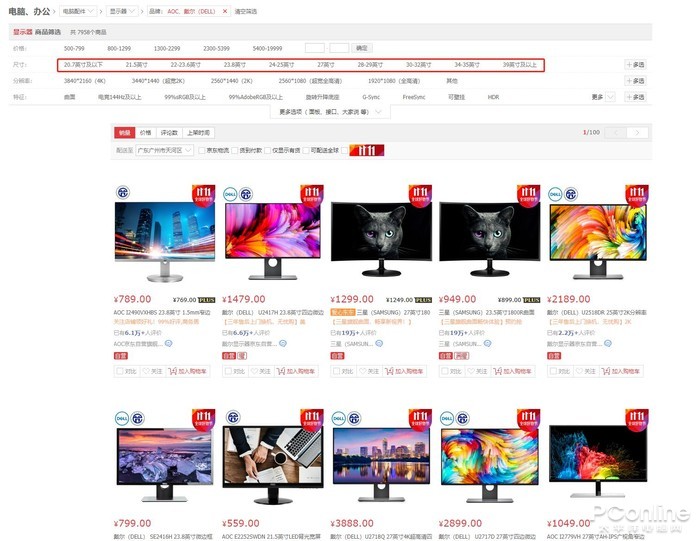
Task: Sort results by 评论数 tab
Action: pos(169,133)
